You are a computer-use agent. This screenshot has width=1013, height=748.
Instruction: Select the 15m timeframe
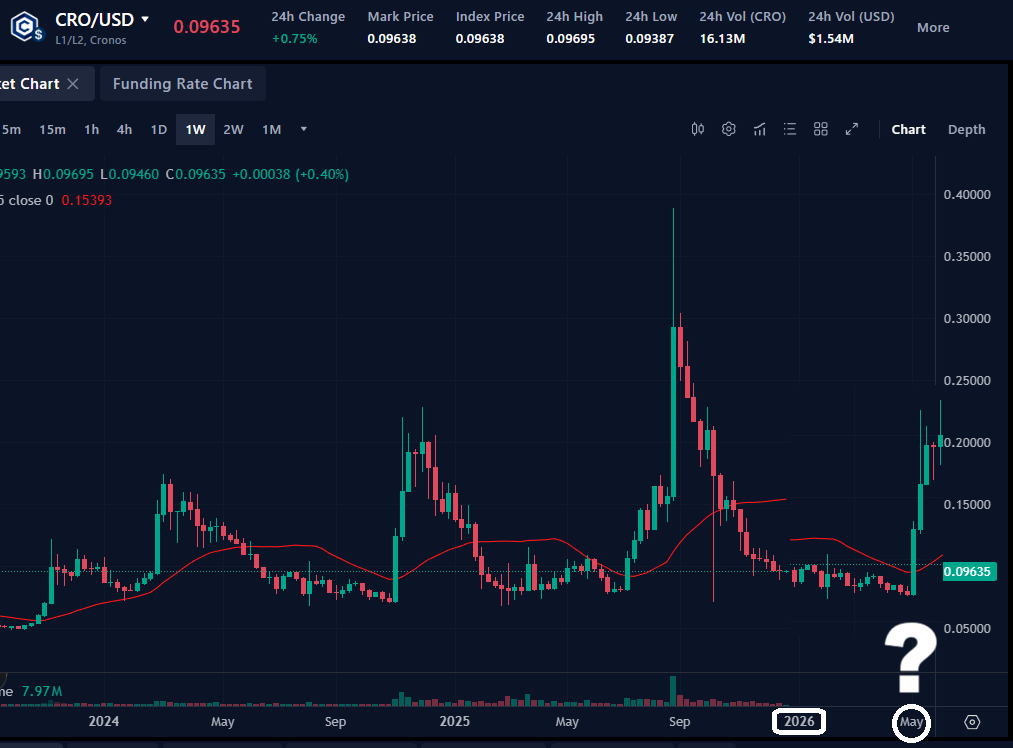click(52, 129)
